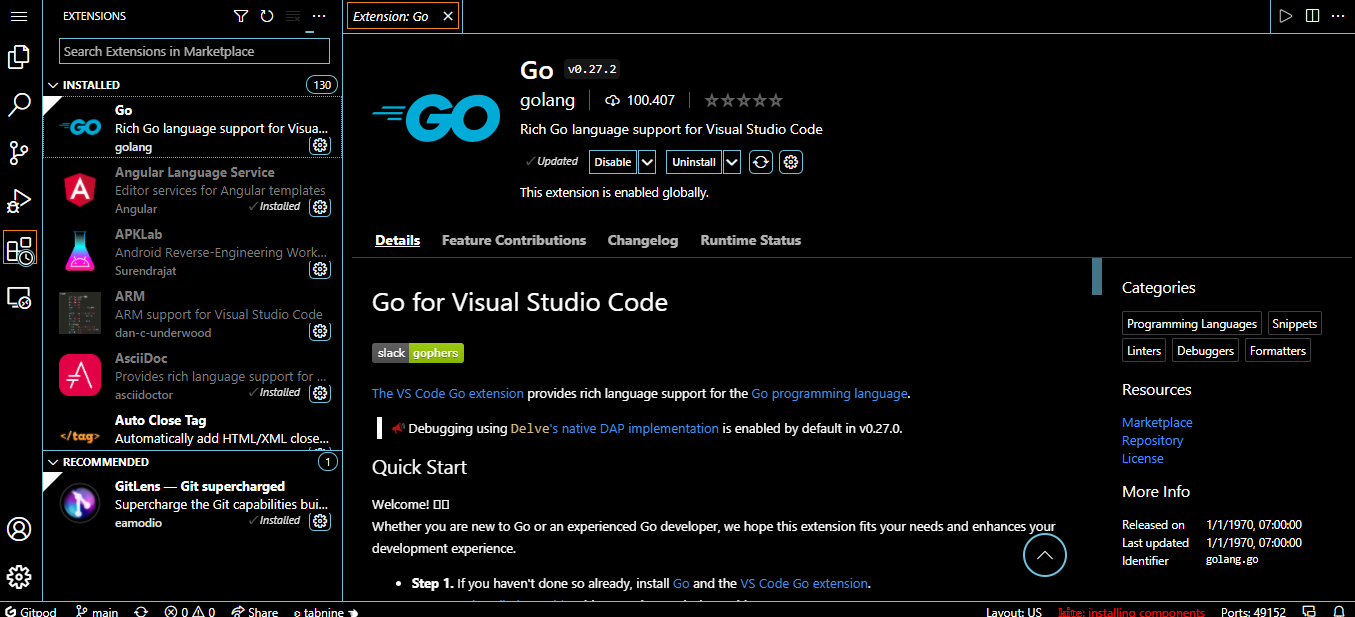Open the gear menu for AsciiDoc

pyautogui.click(x=320, y=393)
